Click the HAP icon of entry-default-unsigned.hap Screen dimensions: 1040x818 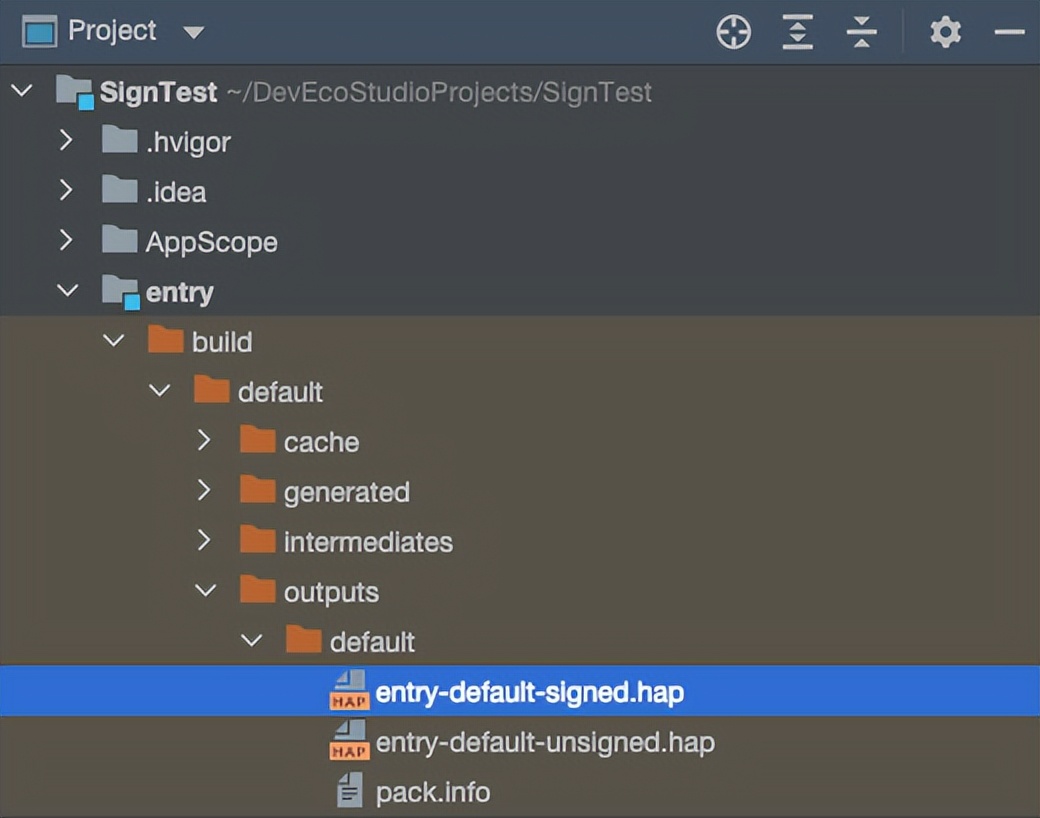tap(349, 742)
